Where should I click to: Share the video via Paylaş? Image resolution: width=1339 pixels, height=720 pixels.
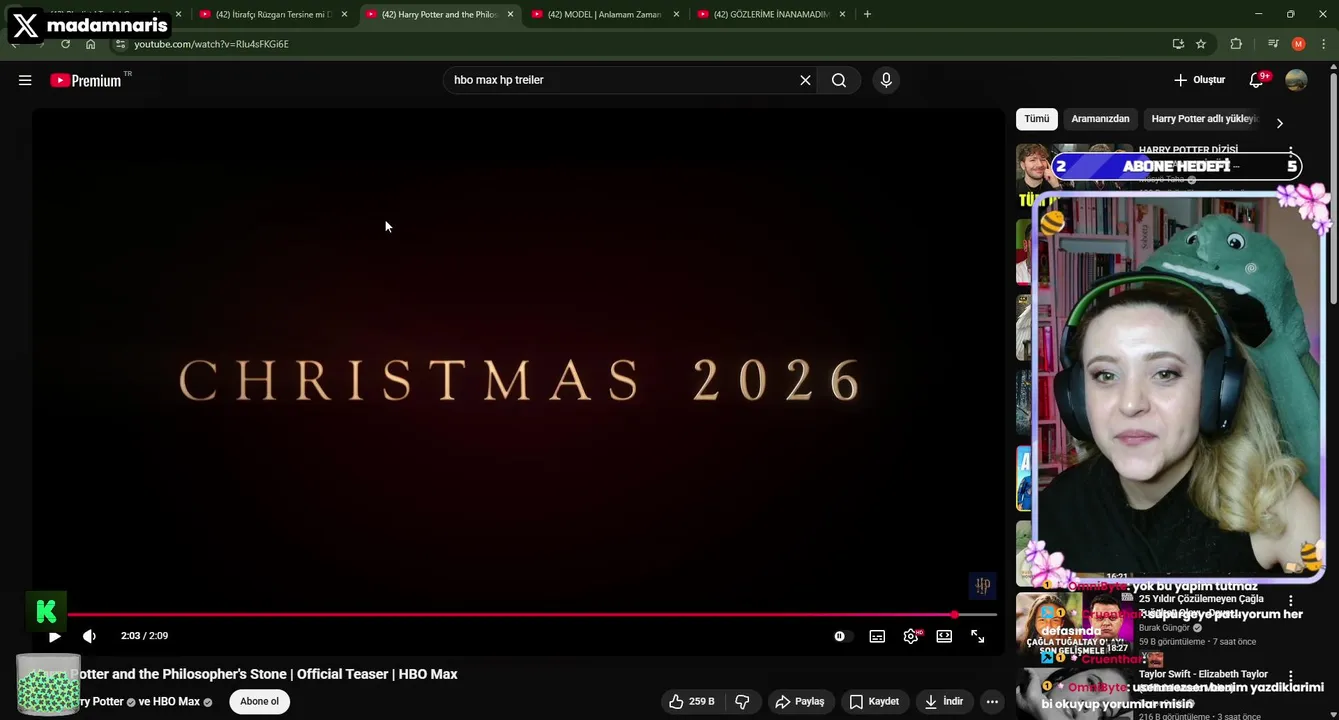pos(801,701)
